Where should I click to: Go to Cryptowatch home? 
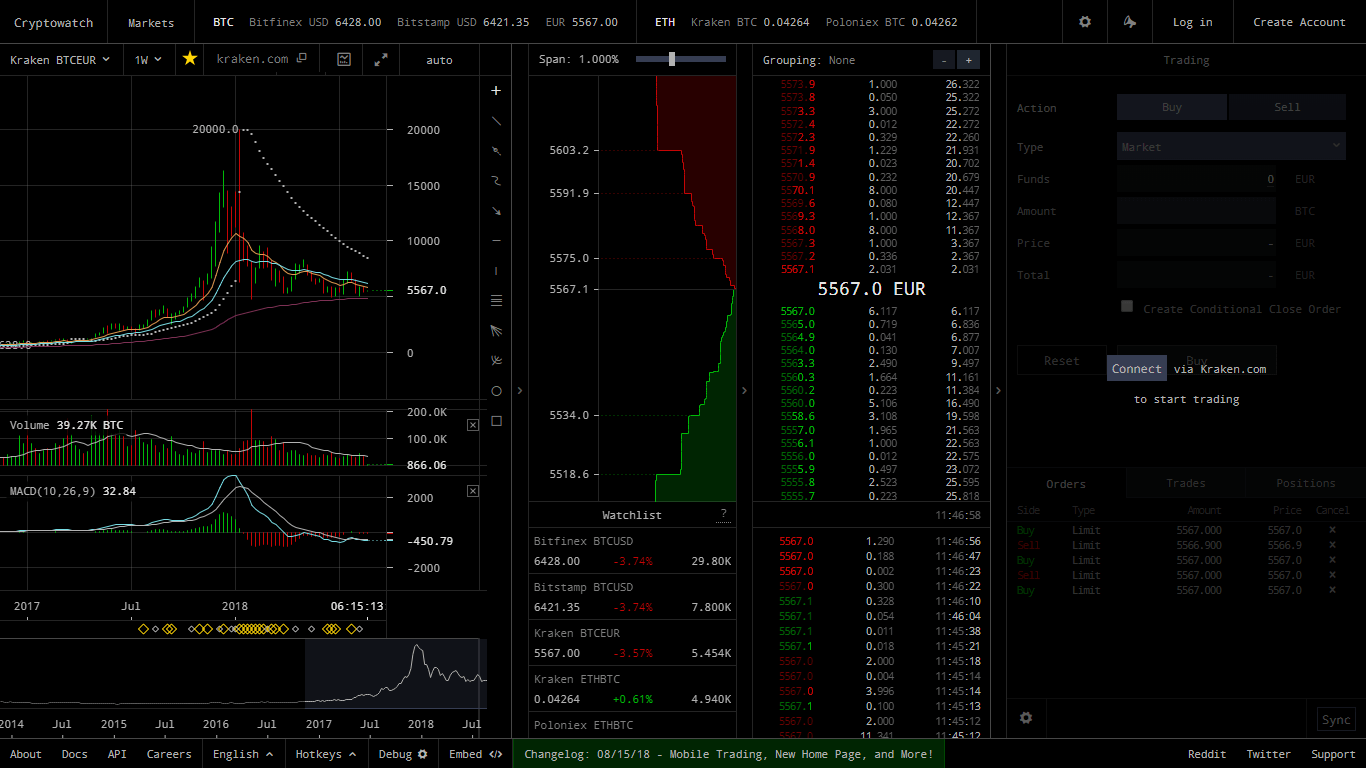click(53, 22)
